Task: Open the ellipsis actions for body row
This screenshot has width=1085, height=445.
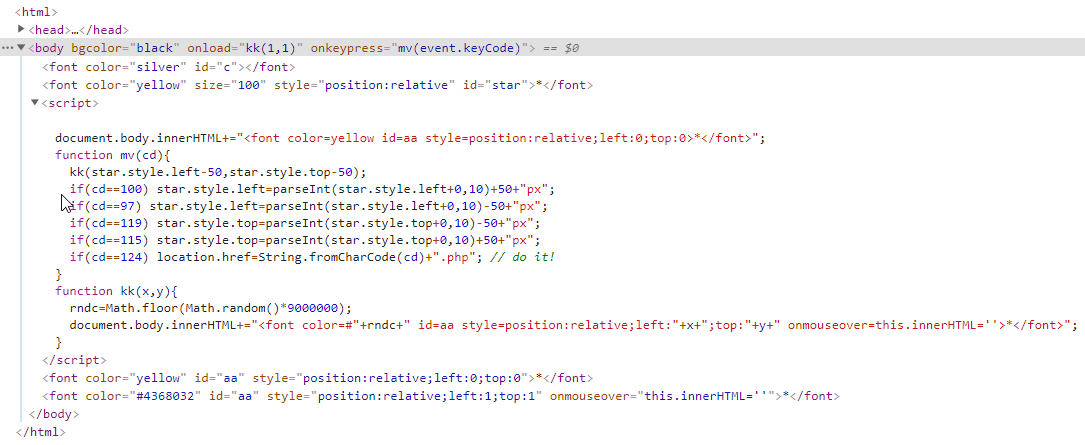Action: pyautogui.click(x=7, y=48)
